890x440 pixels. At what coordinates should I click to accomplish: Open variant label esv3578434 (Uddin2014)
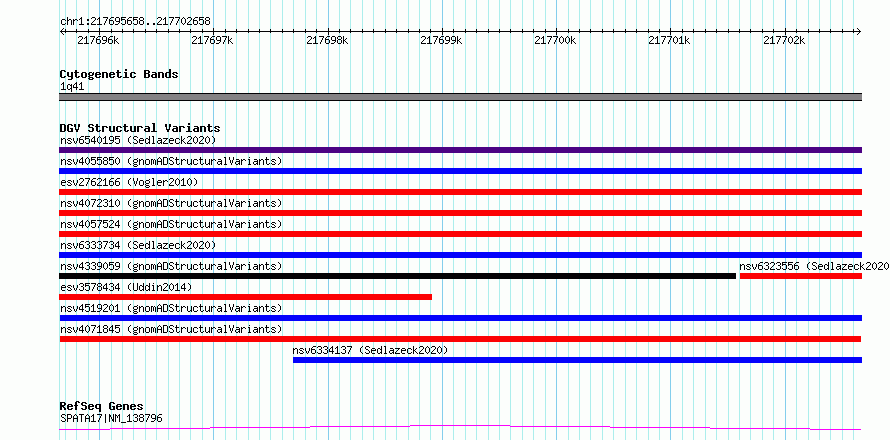tap(126, 287)
